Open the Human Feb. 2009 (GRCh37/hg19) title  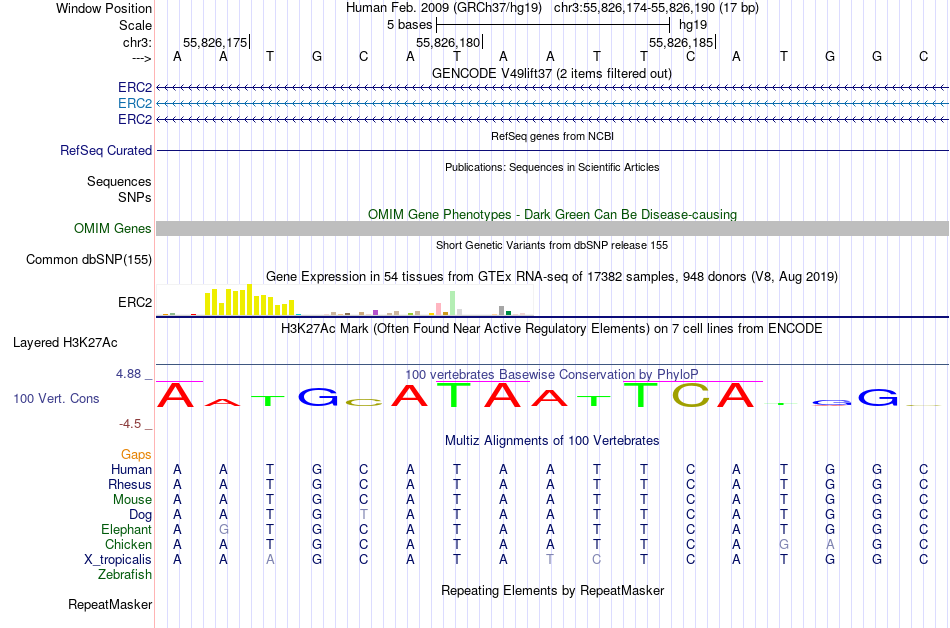443,8
